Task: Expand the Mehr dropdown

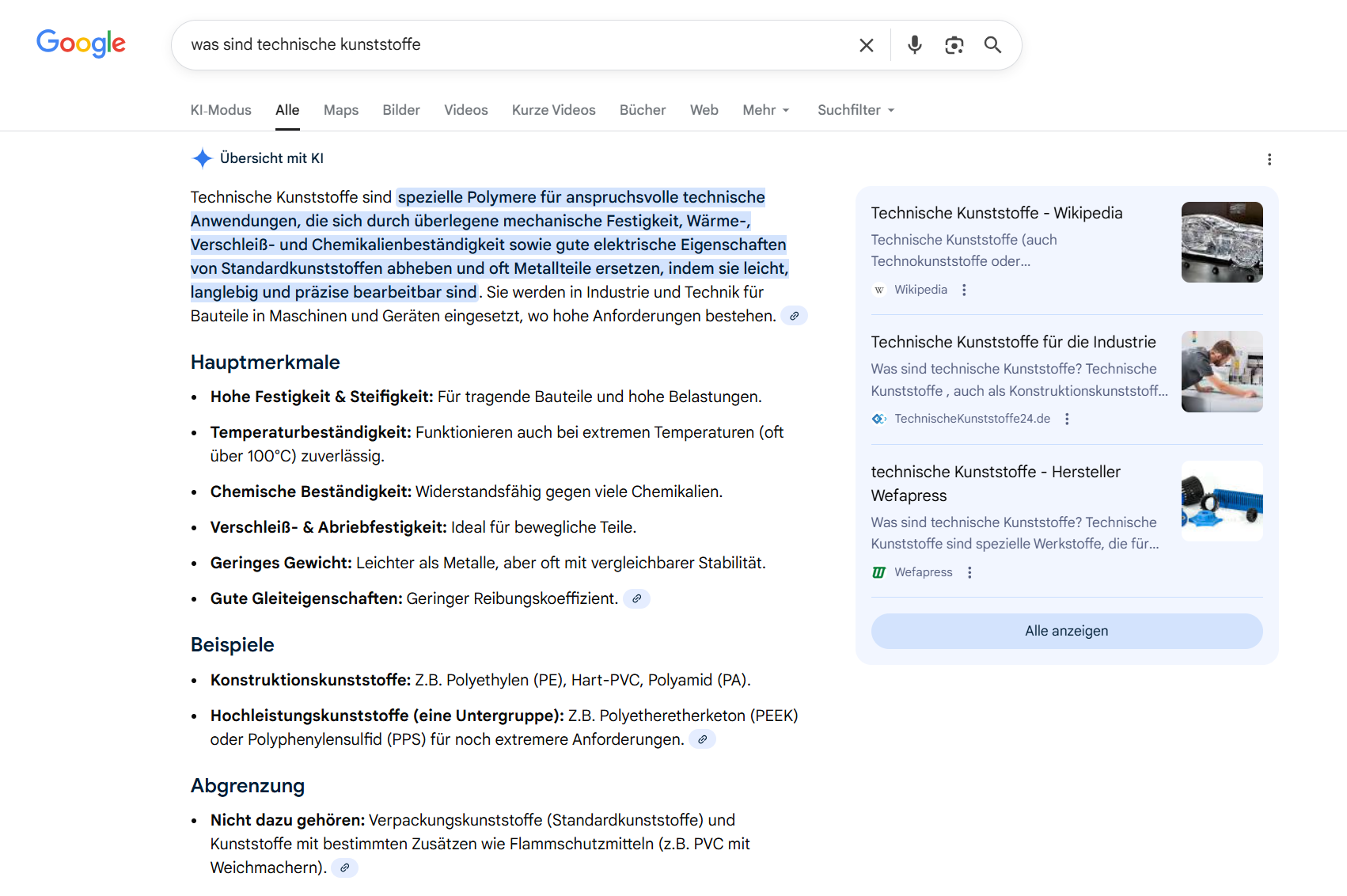Action: (x=765, y=110)
